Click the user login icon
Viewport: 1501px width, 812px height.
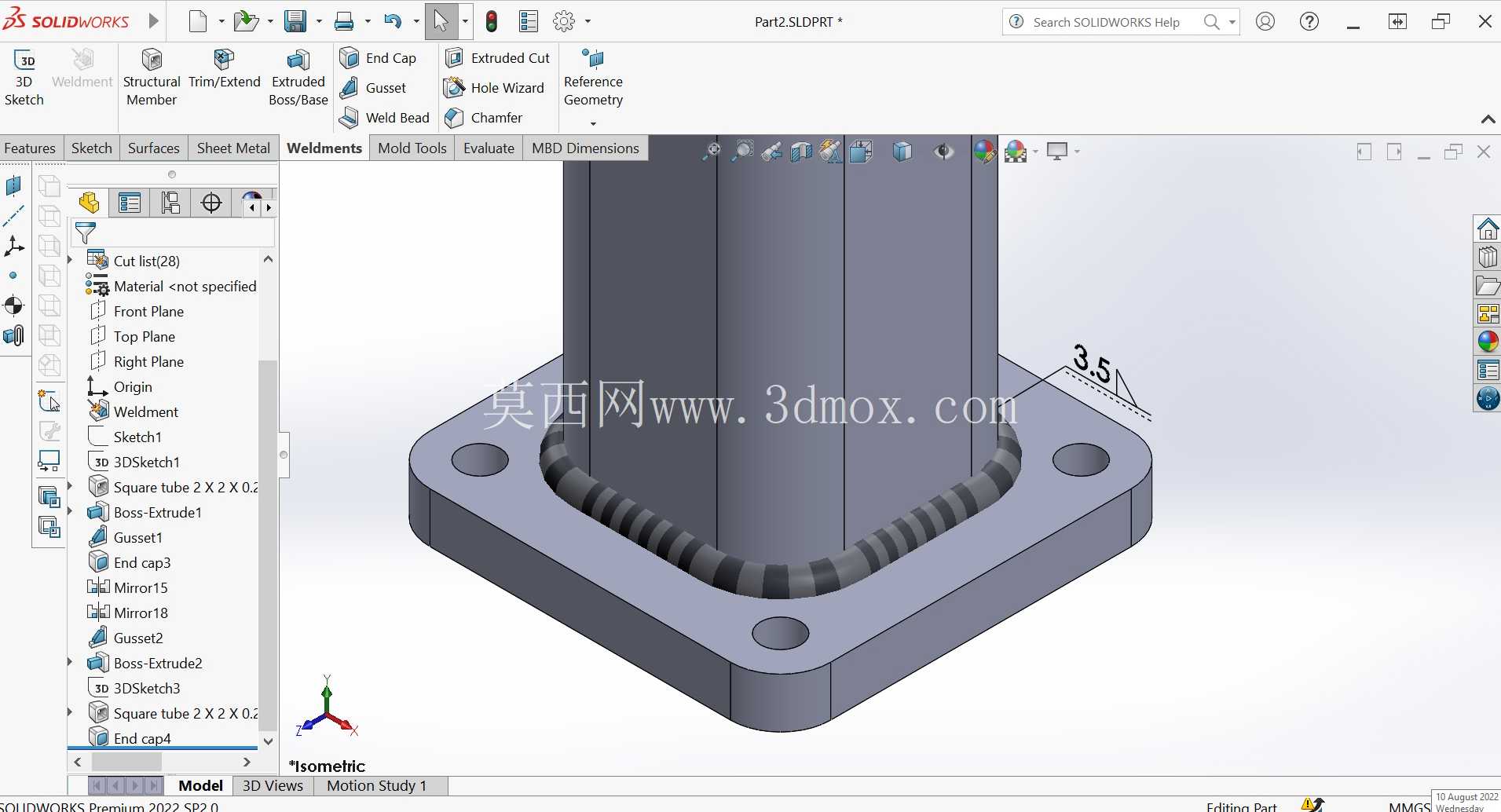pos(1265,21)
